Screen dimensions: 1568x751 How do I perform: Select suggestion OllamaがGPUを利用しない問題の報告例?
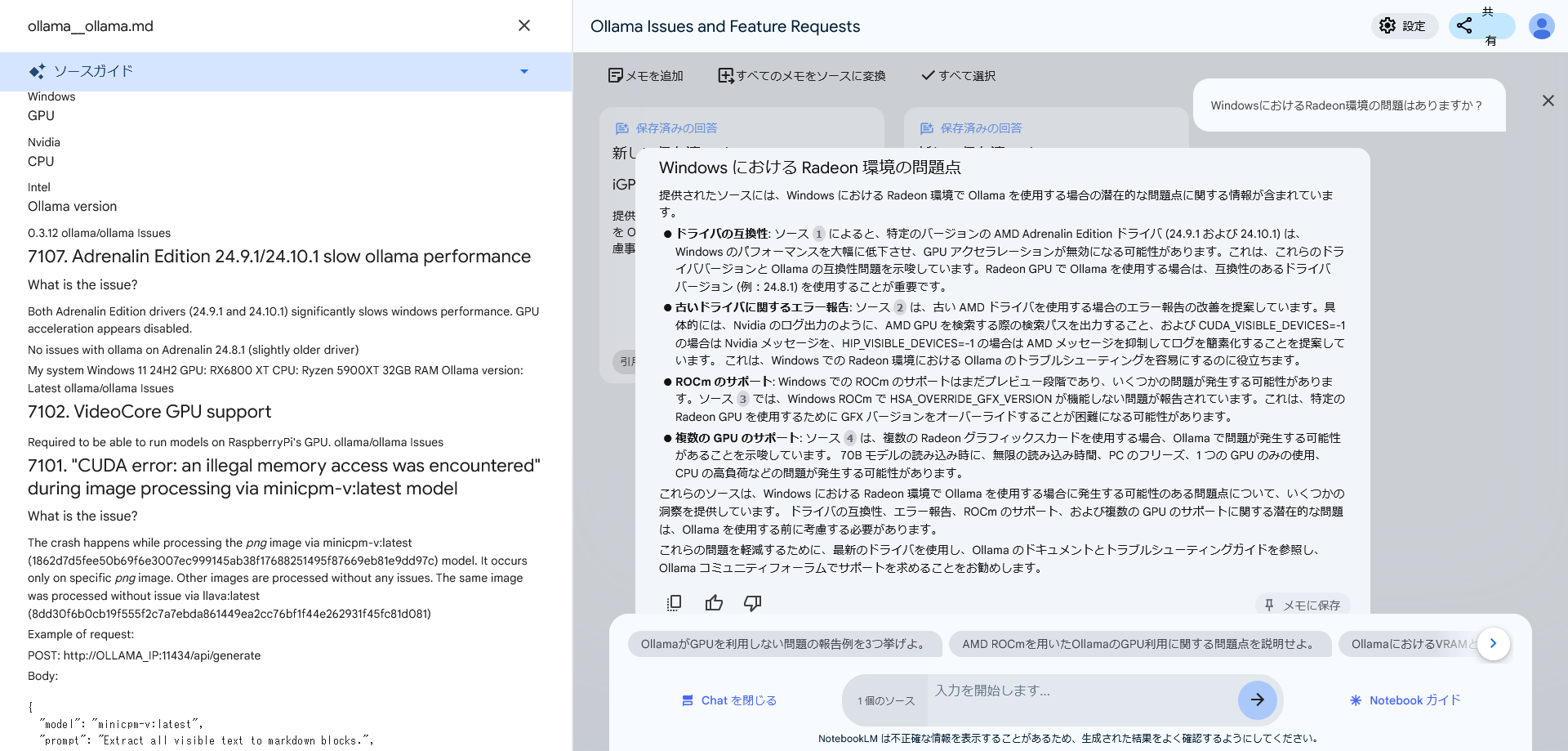[x=785, y=644]
